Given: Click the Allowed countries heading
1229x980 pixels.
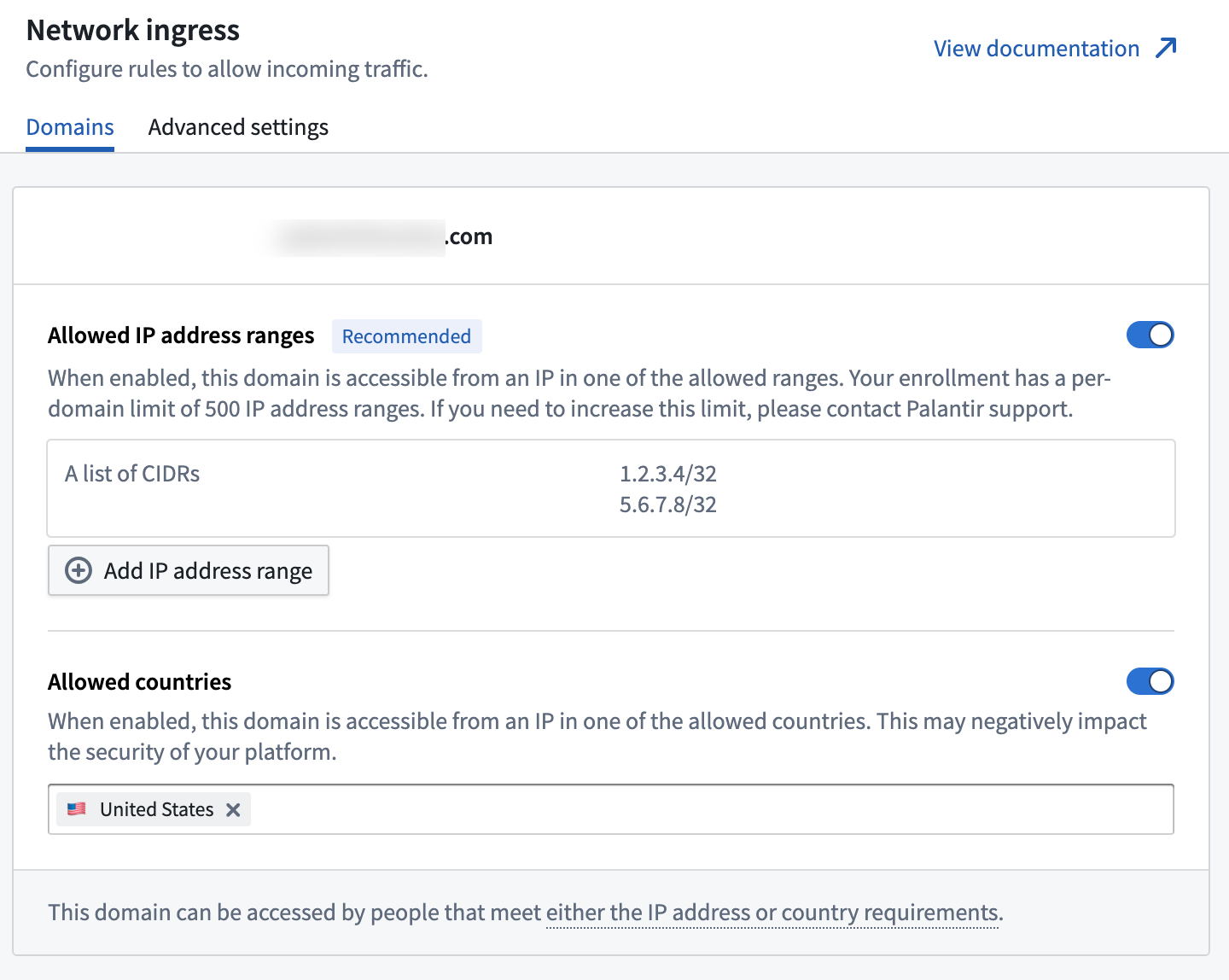Looking at the screenshot, I should tap(140, 682).
